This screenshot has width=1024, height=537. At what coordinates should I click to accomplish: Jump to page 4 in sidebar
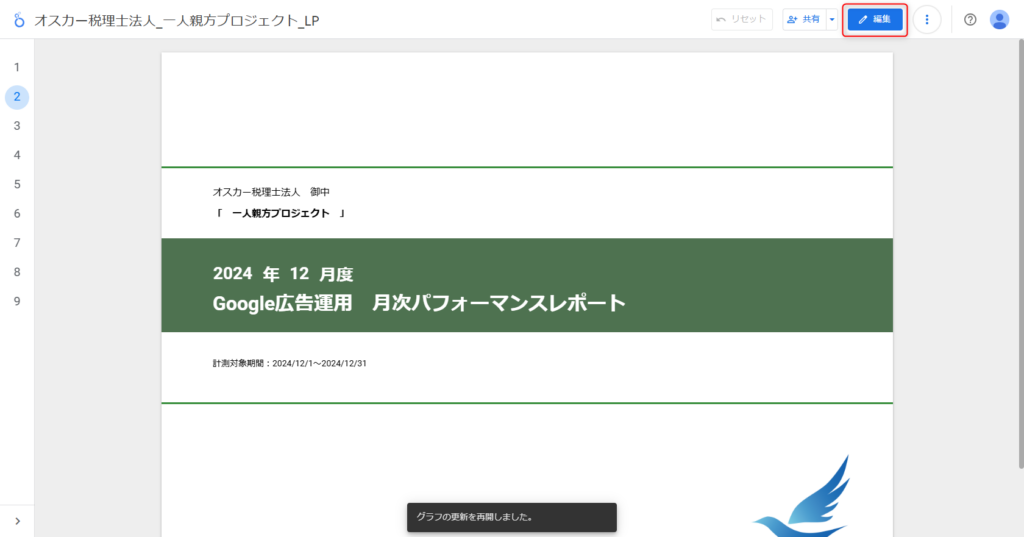[17, 155]
